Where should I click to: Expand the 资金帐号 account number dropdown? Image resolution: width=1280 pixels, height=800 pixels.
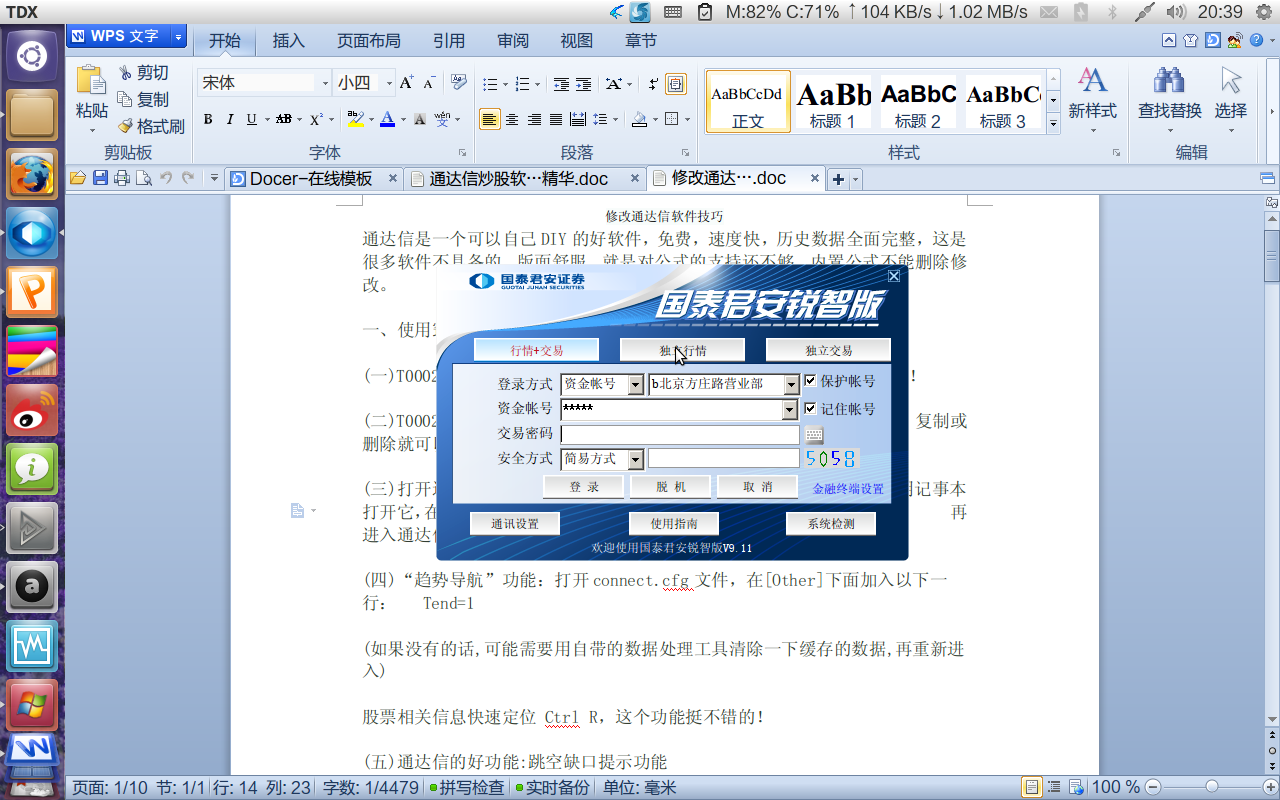coord(791,409)
